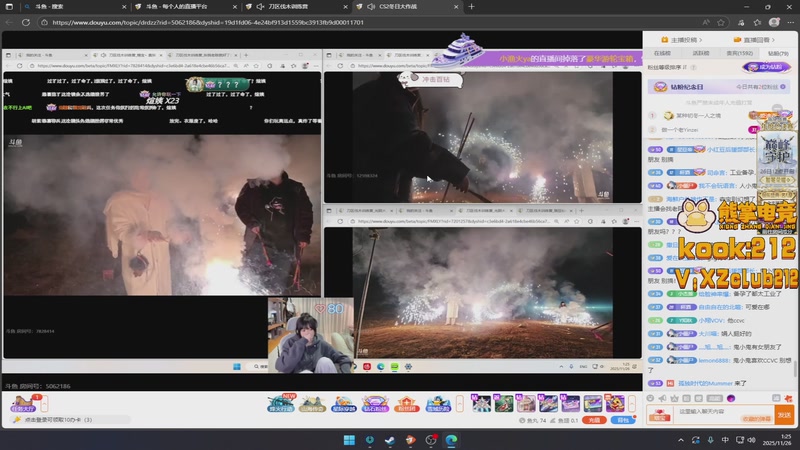
Task: Open Microsoft Edge from the taskbar
Action: coord(451,440)
